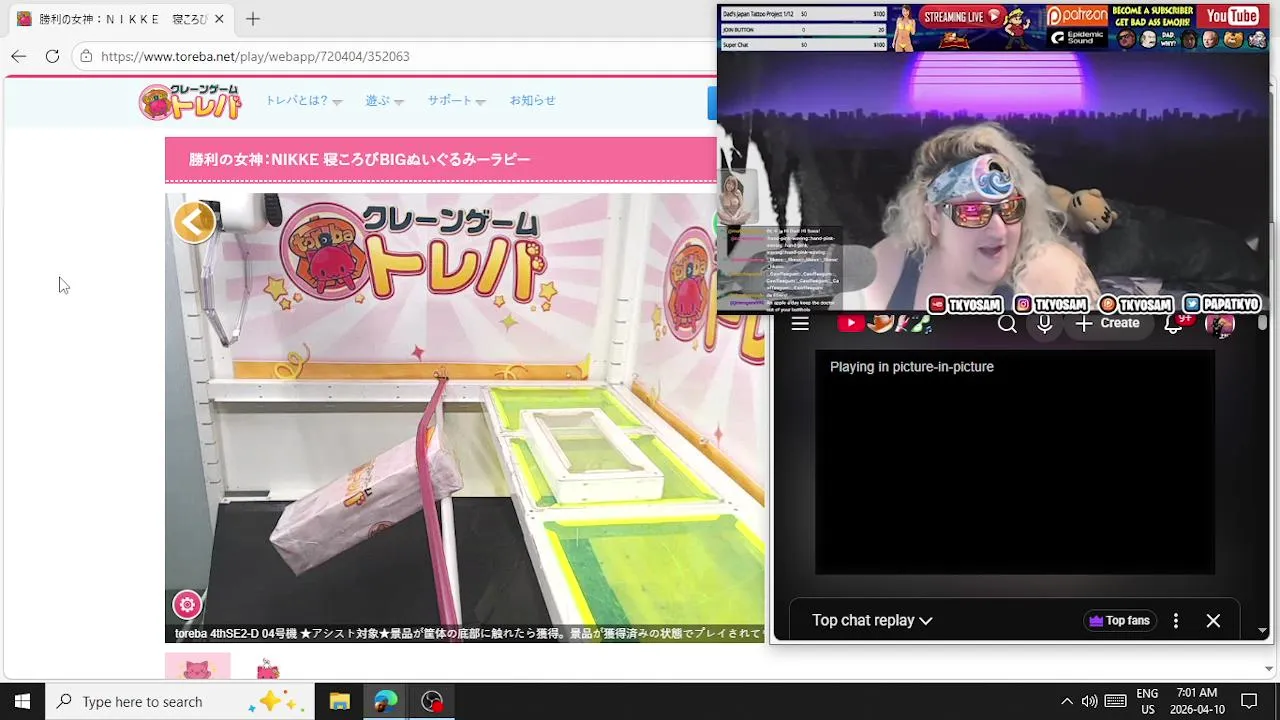Click the Playing in picture-in-picture player area
Screen dimensions: 1280x720
pos(1015,463)
